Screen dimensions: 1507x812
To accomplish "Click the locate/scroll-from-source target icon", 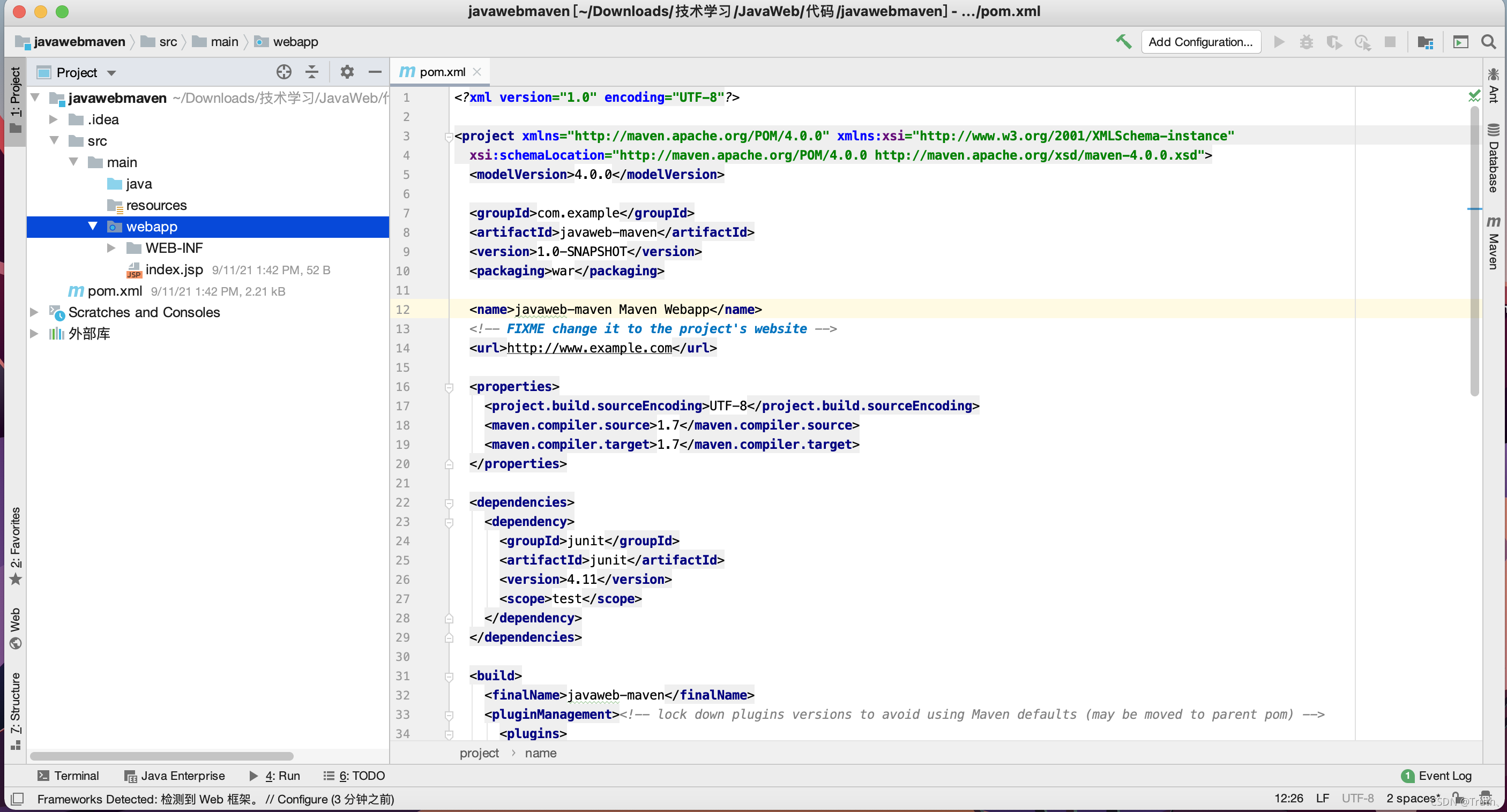I will (284, 72).
